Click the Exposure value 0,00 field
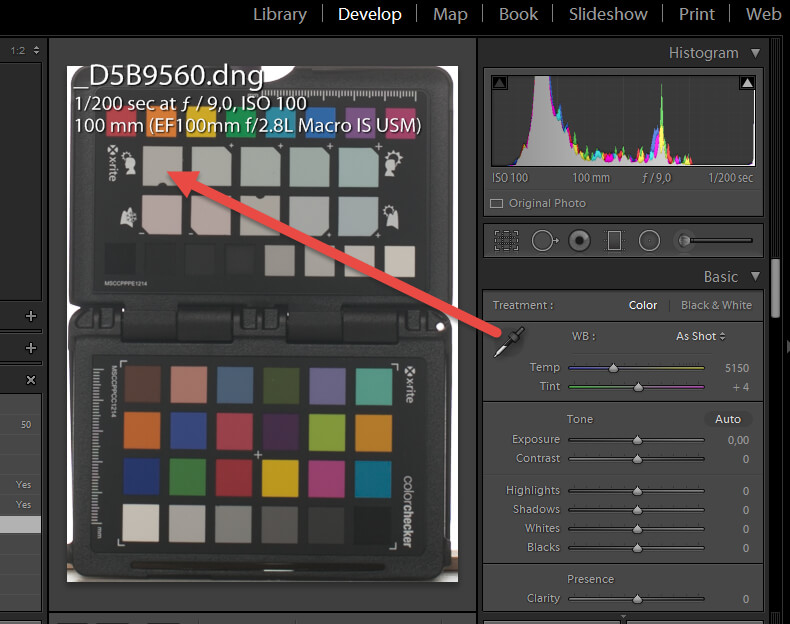 pos(738,440)
